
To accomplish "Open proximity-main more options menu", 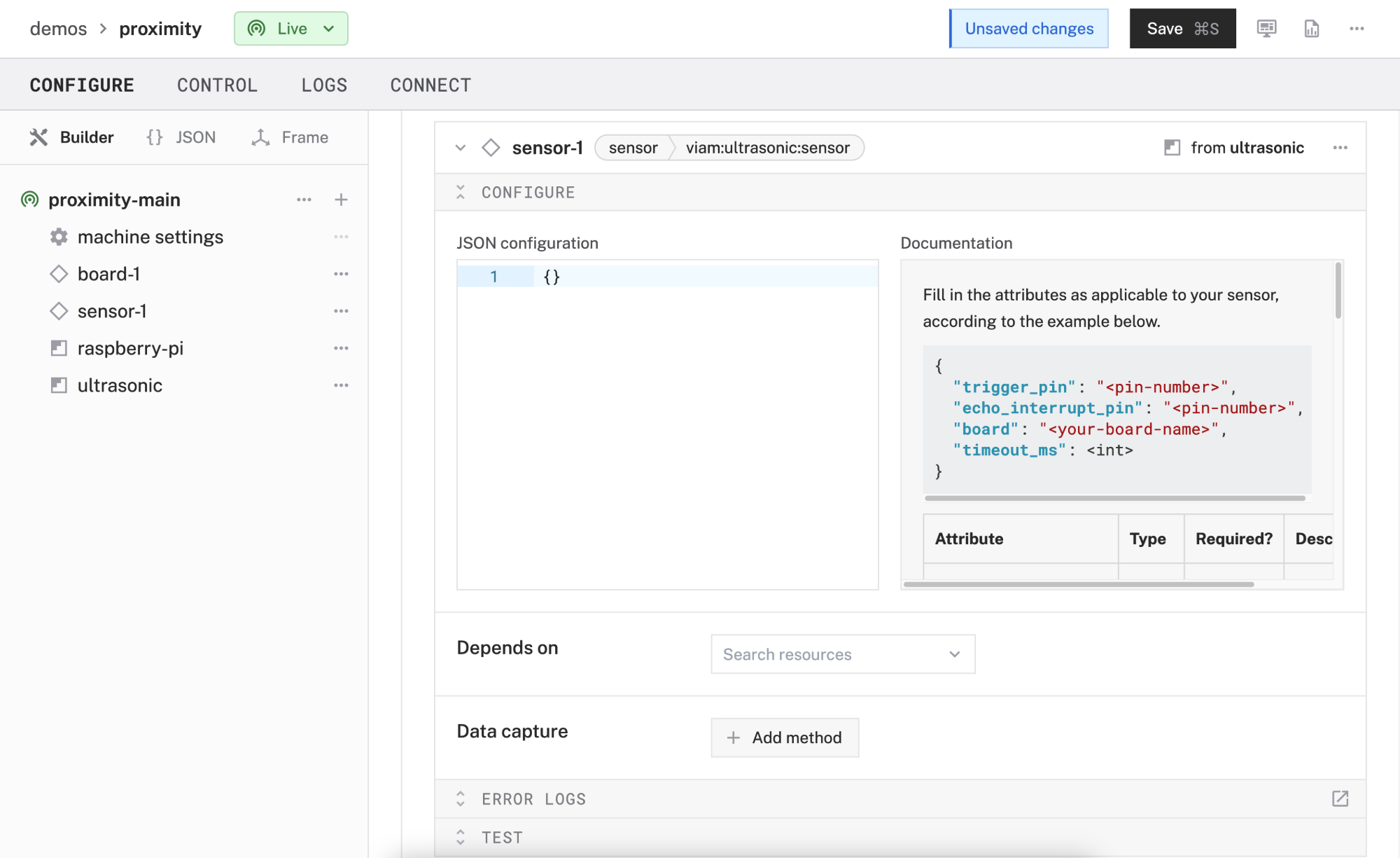I will pos(304,200).
